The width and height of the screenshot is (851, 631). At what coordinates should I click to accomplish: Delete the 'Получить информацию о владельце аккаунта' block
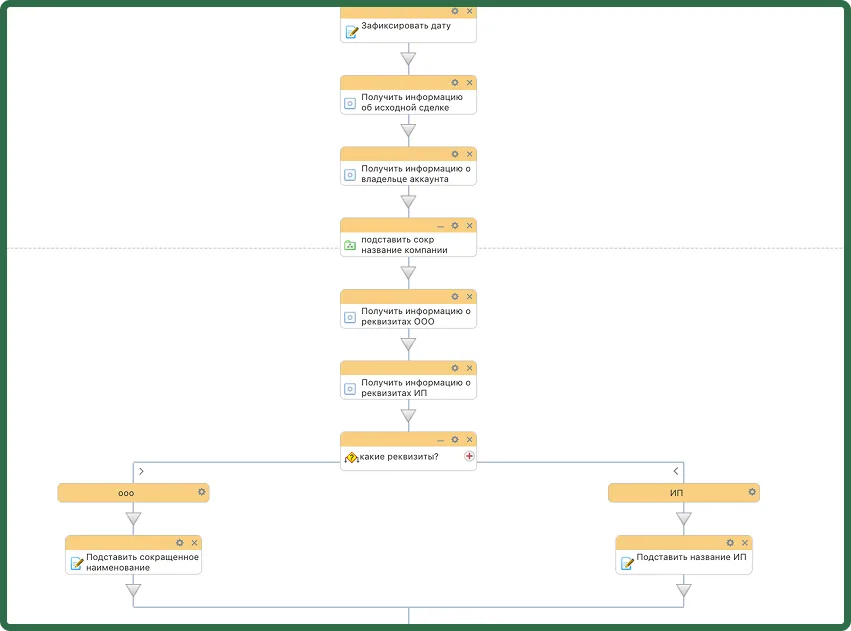click(469, 154)
